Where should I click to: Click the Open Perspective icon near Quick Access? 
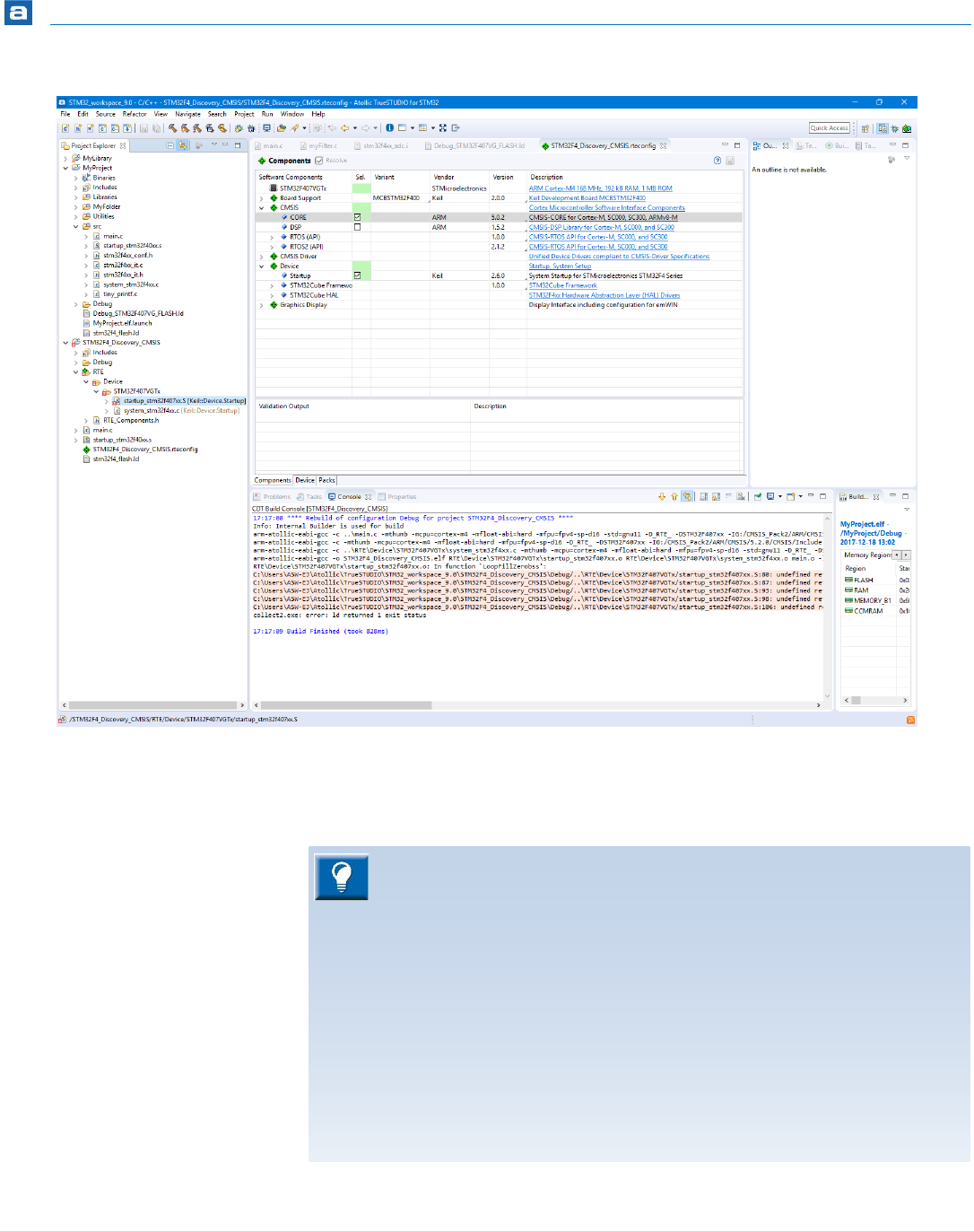[865, 128]
